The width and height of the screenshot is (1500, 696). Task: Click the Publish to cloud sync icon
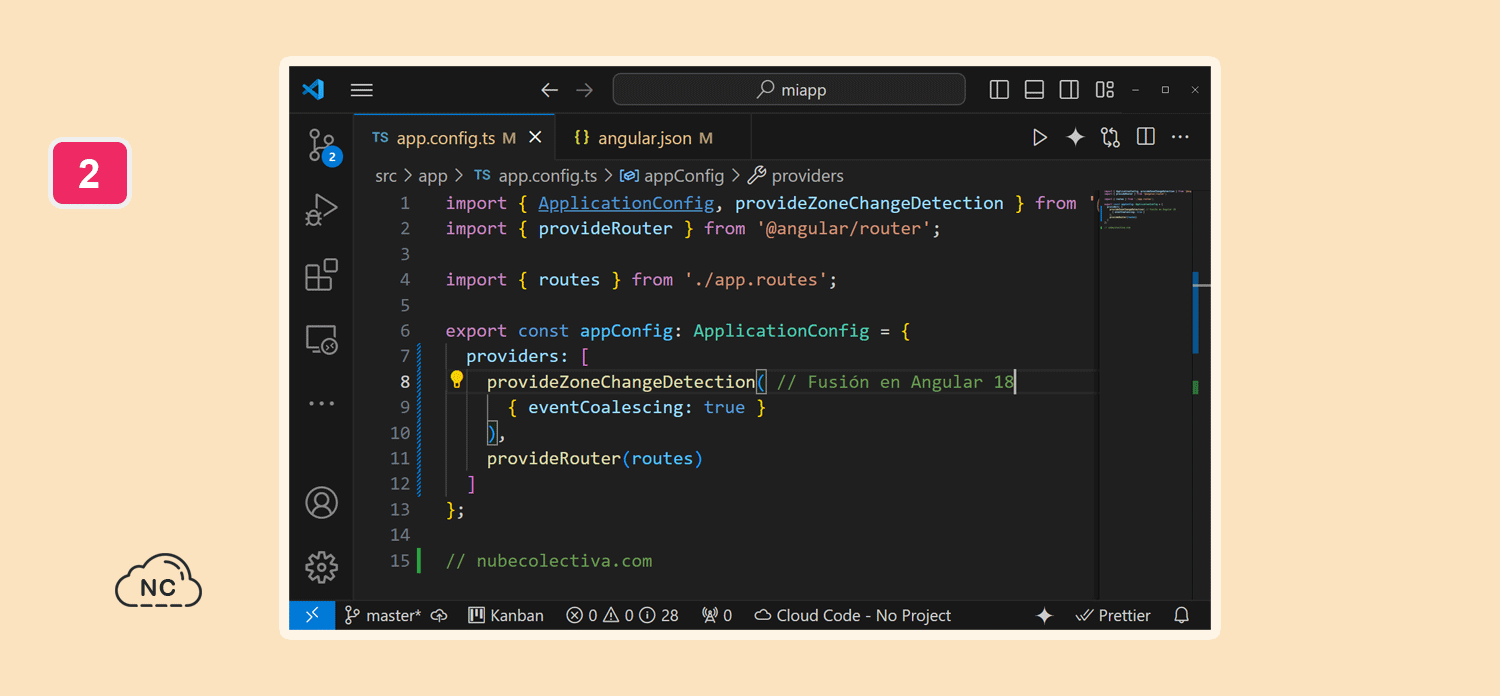click(x=439, y=616)
